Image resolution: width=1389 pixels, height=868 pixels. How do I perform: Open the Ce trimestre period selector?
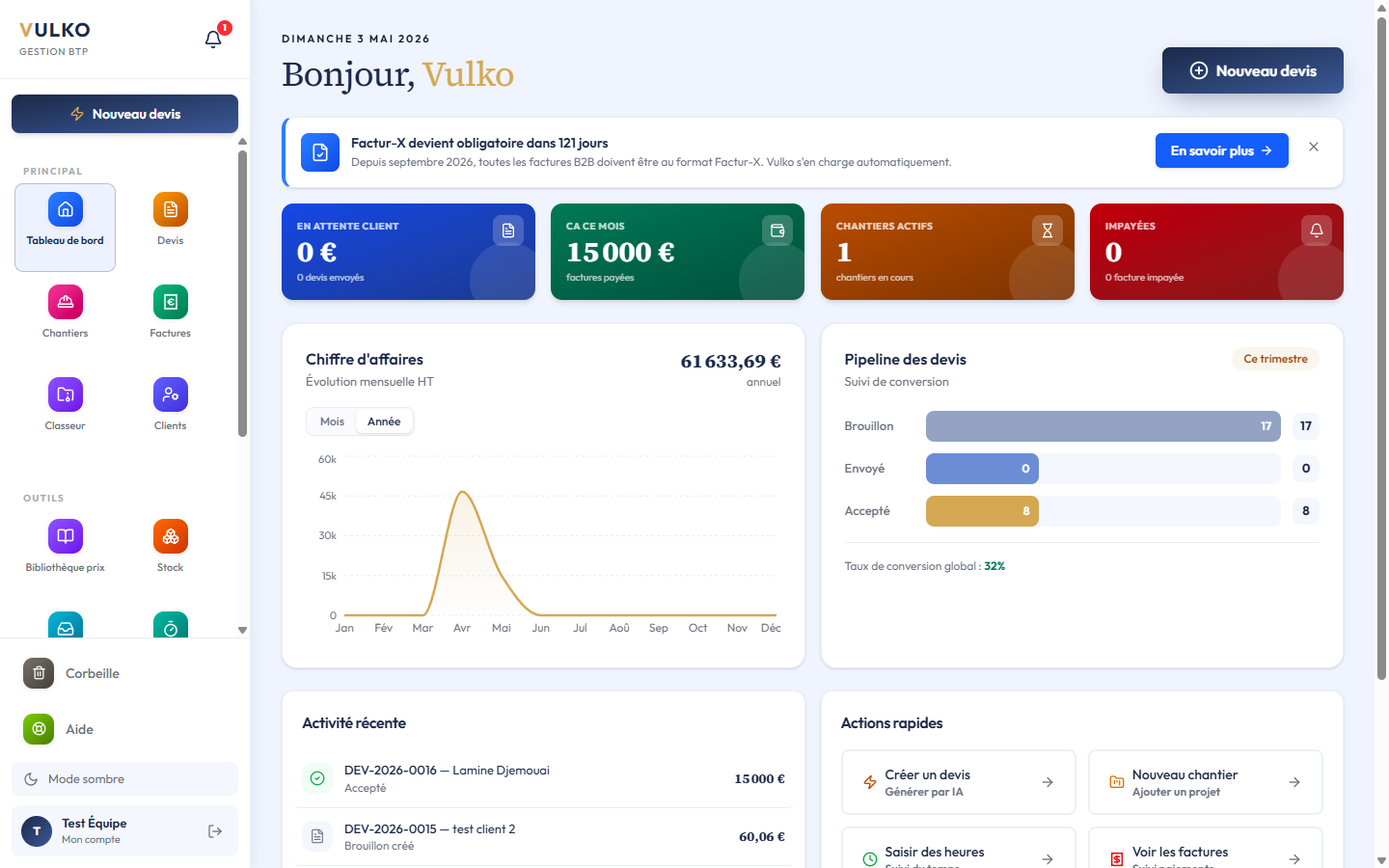click(x=1275, y=359)
